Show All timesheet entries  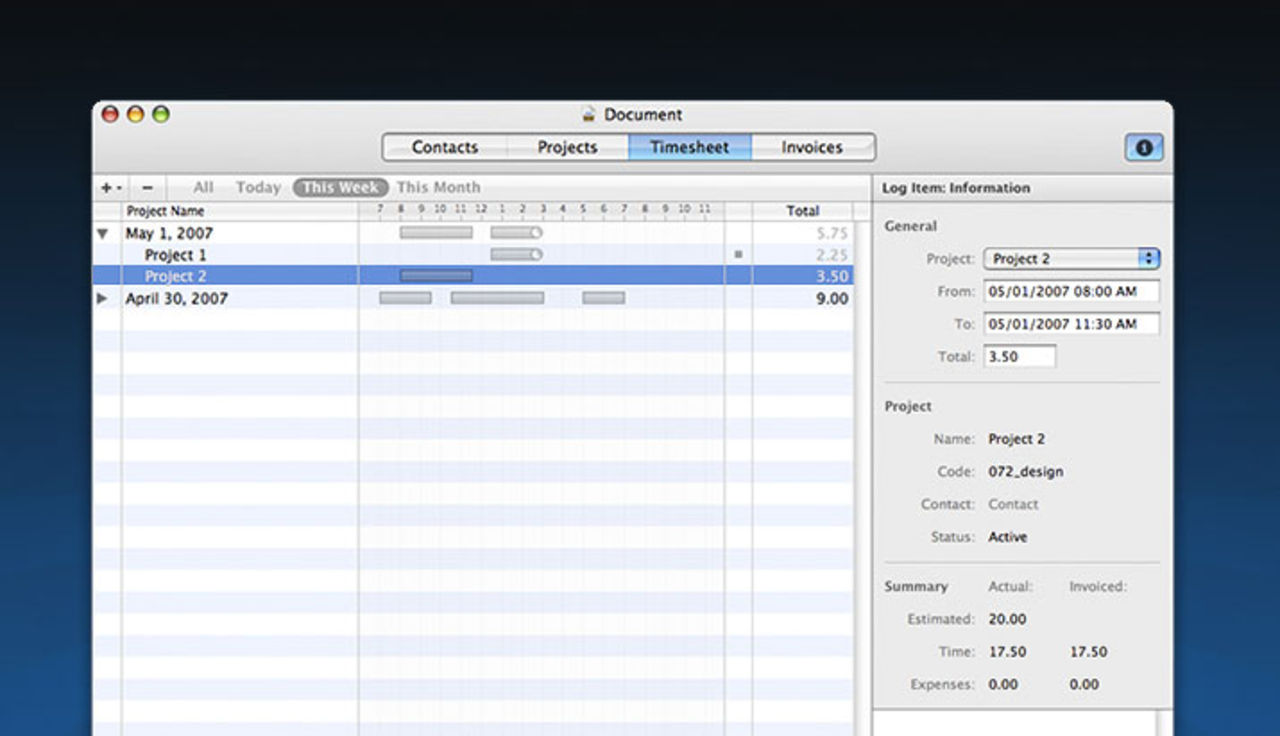coord(203,187)
